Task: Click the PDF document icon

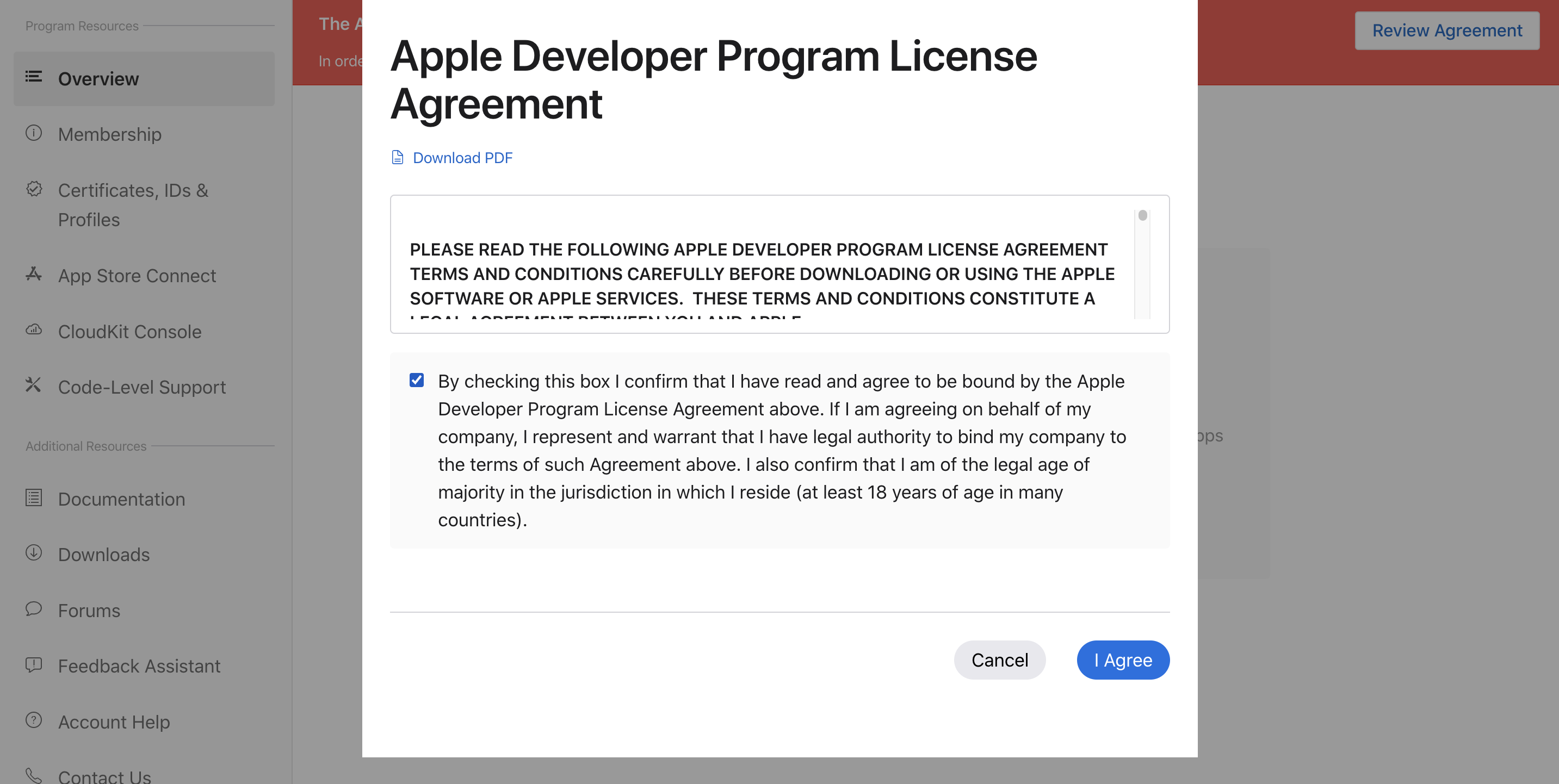Action: [x=398, y=157]
